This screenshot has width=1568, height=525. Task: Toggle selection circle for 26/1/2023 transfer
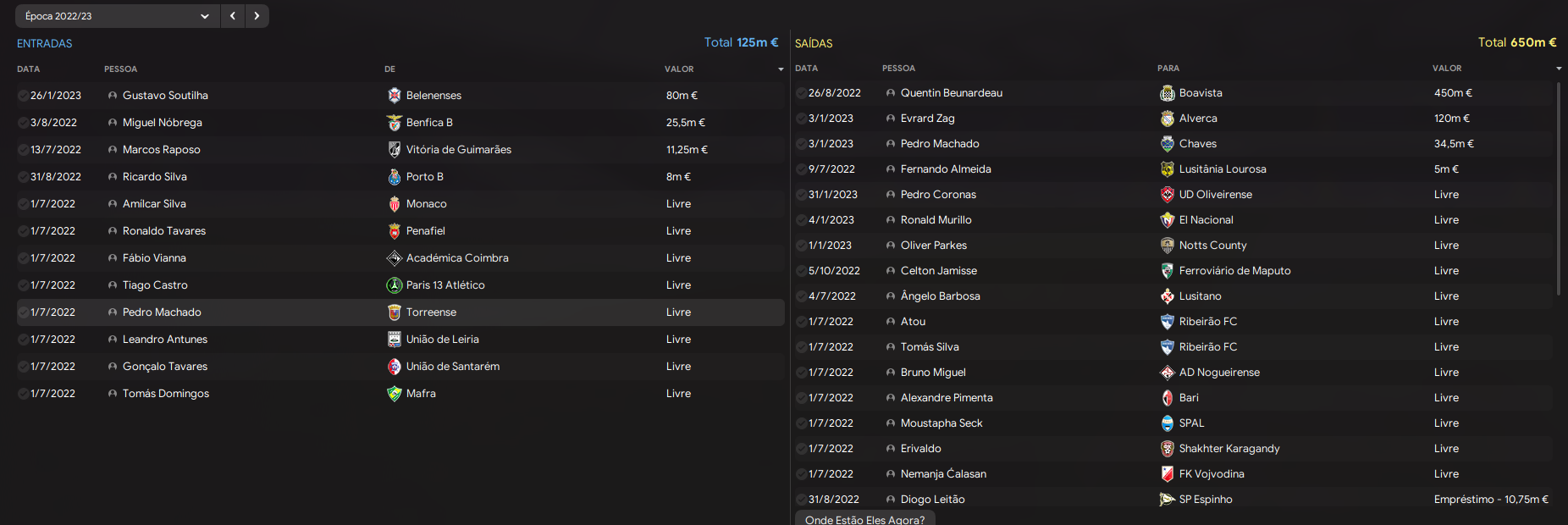23,96
